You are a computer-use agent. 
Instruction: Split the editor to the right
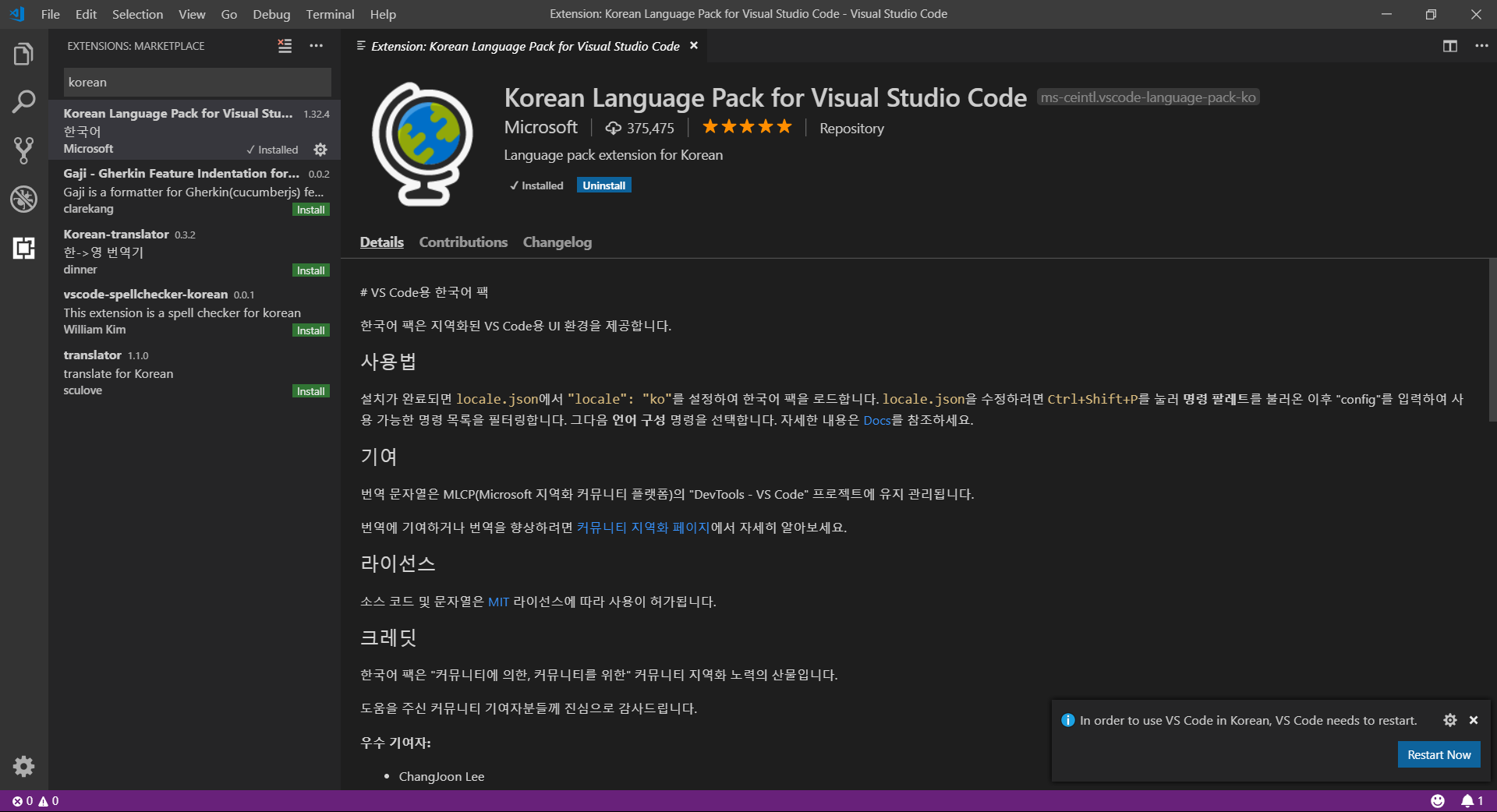1449,46
